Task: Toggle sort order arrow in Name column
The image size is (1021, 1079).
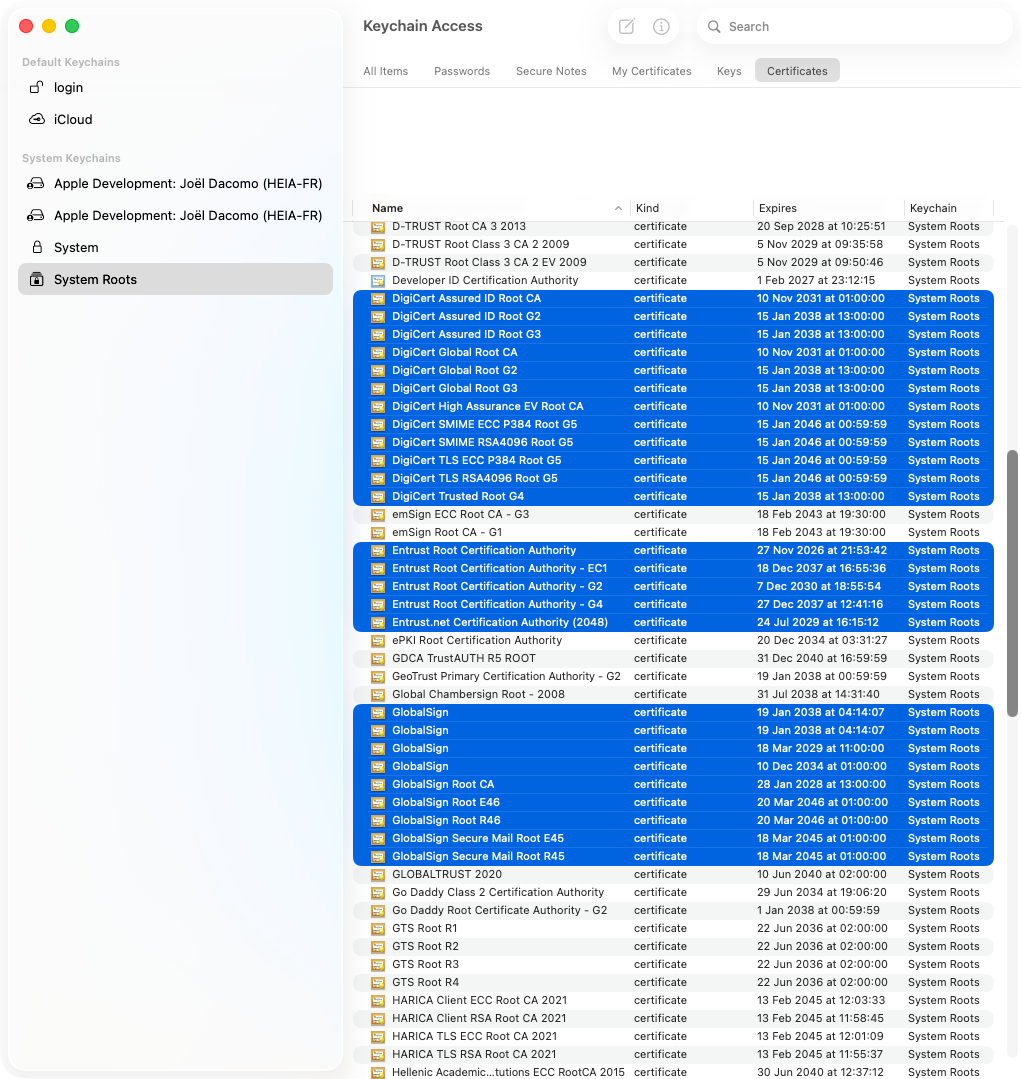Action: pyautogui.click(x=618, y=208)
